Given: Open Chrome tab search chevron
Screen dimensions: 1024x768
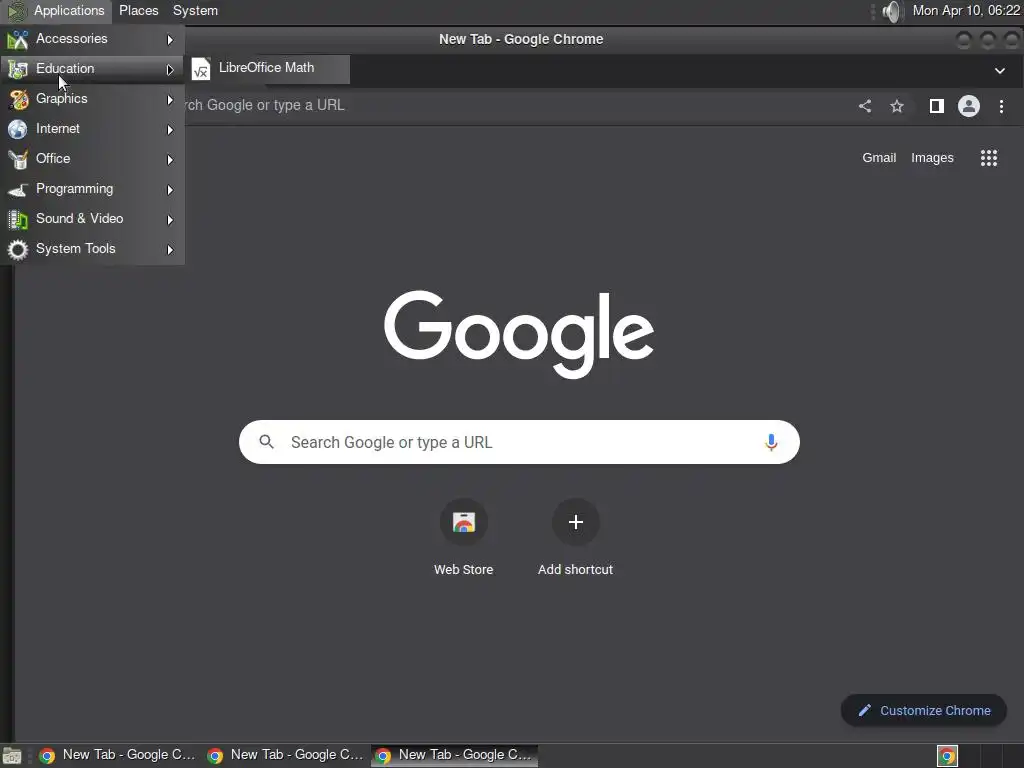Looking at the screenshot, I should pyautogui.click(x=999, y=71).
